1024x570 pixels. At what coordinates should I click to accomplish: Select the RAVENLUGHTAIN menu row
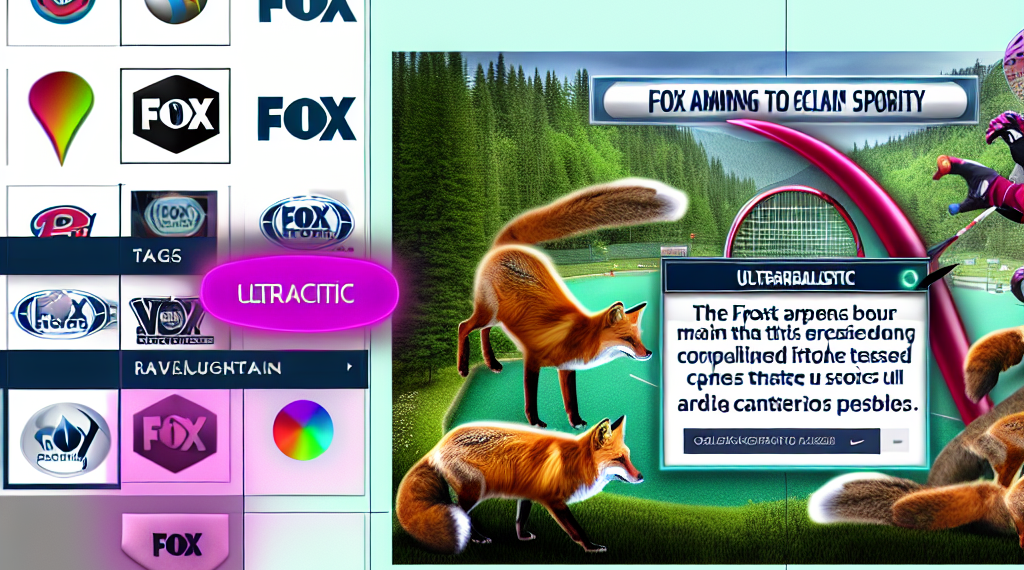[184, 369]
